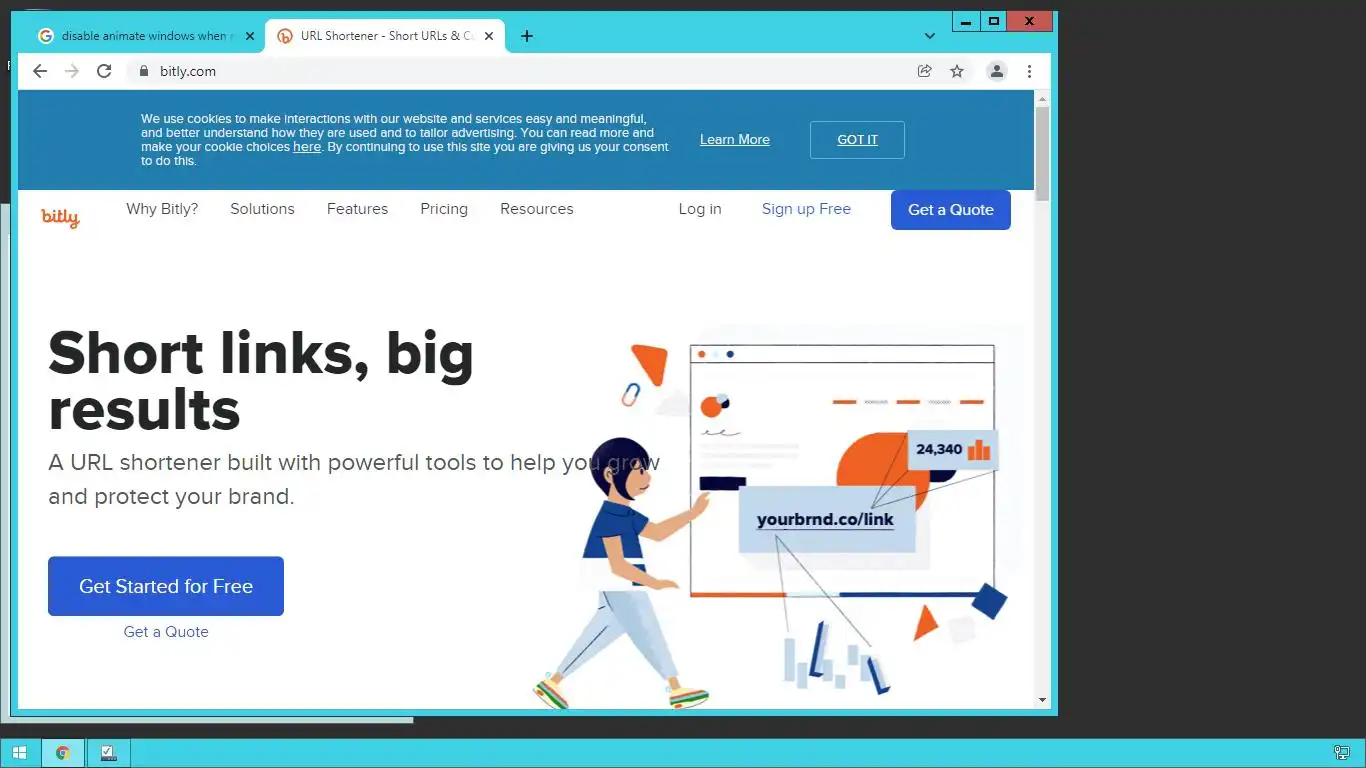Click the vertical scrollbar thumb
1366x768 pixels.
[1042, 153]
